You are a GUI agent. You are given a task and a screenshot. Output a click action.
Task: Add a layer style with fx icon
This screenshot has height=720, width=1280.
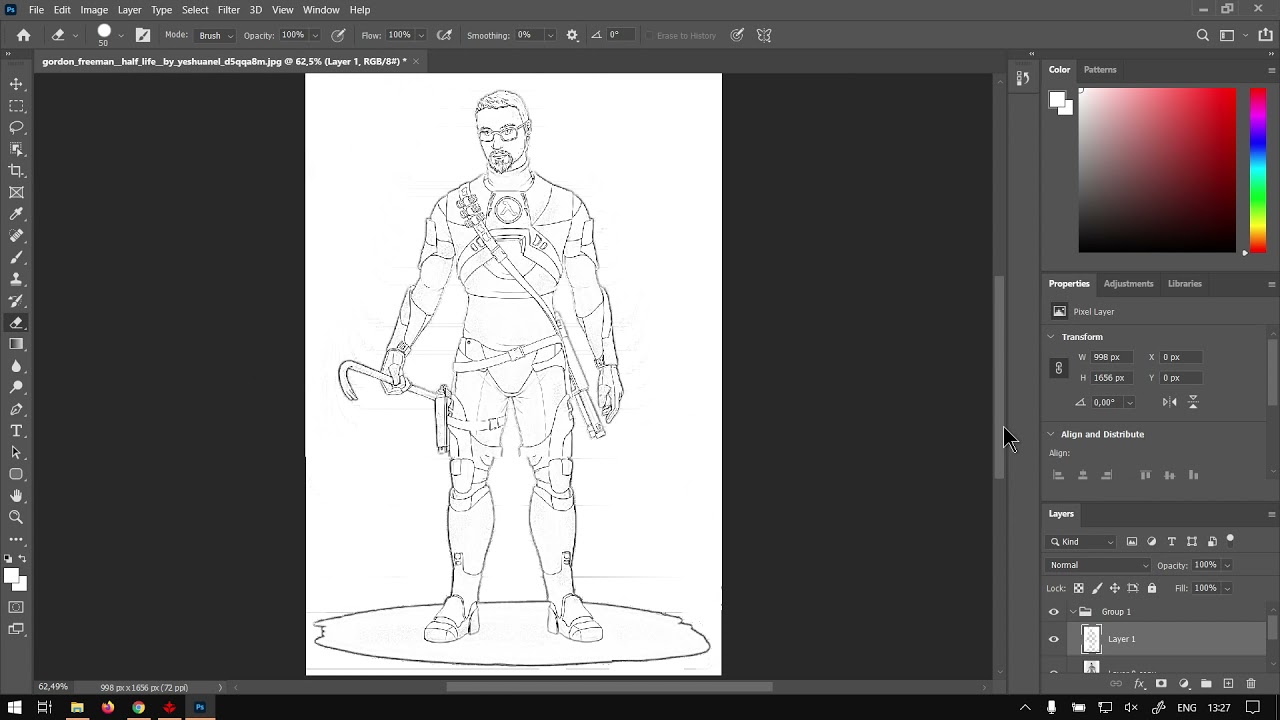pos(1139,684)
